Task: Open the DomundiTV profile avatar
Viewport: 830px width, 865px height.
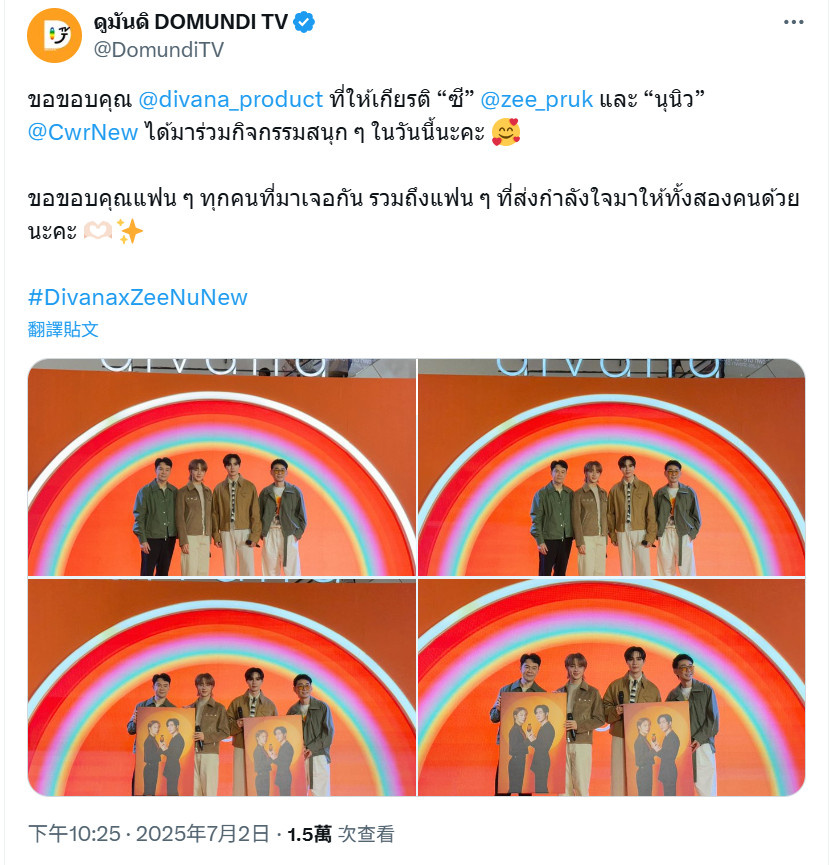Action: coord(54,35)
